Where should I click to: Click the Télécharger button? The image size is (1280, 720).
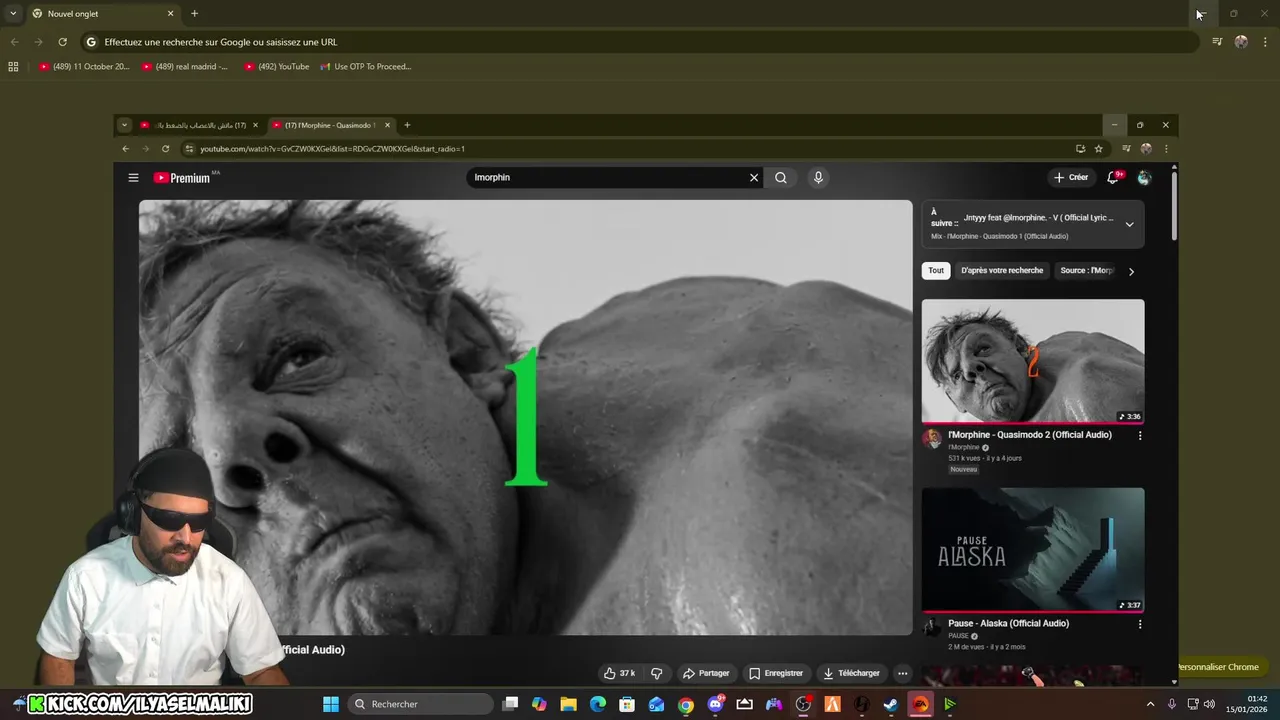(x=850, y=673)
